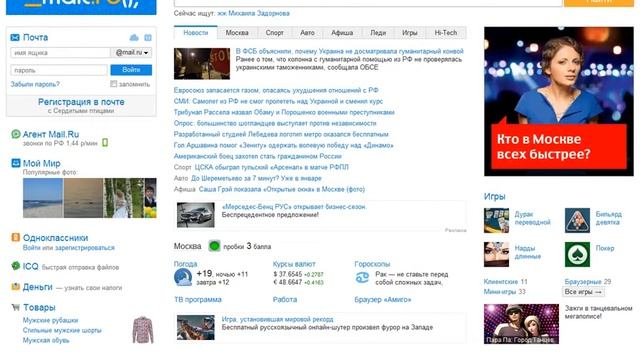Open the Игра, установившая мировой рекорд link

coord(278,319)
